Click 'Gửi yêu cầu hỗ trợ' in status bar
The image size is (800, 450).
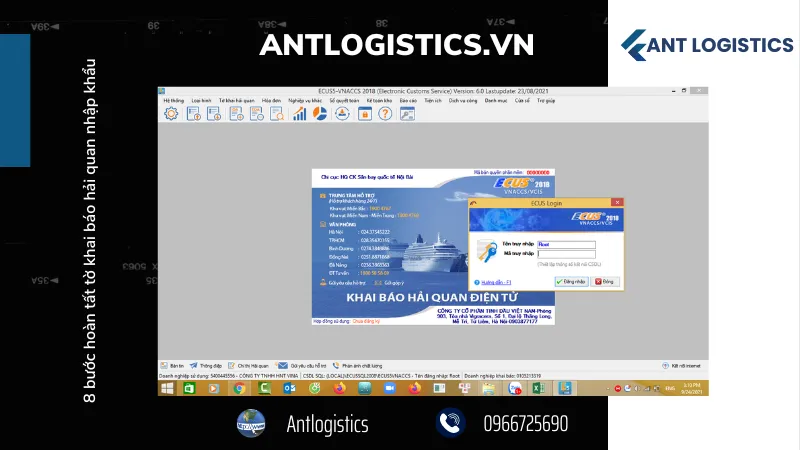(x=300, y=366)
